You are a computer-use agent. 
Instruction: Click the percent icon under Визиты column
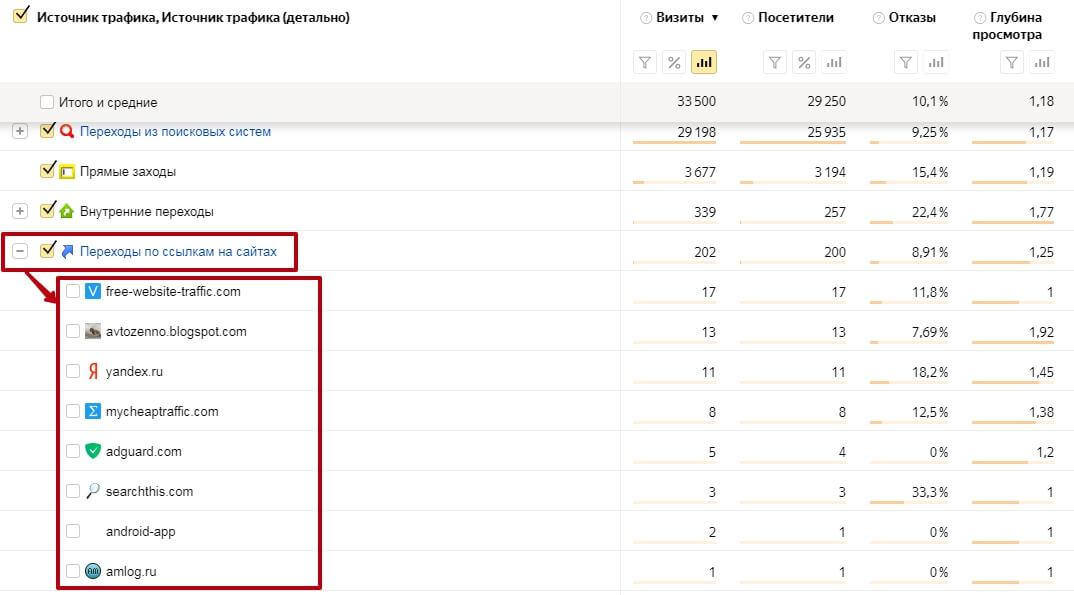click(x=675, y=63)
